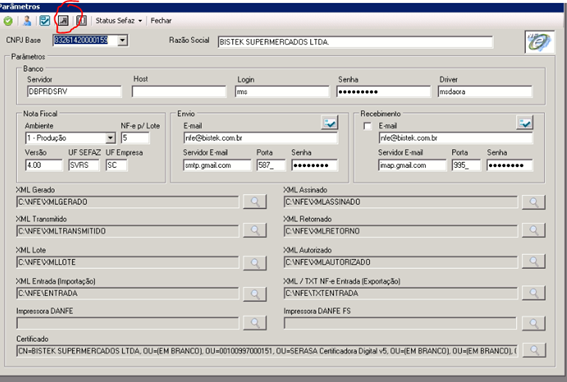Click the C:\NFE\TXTENTRADA path field
The width and height of the screenshot is (567, 382).
401,293
